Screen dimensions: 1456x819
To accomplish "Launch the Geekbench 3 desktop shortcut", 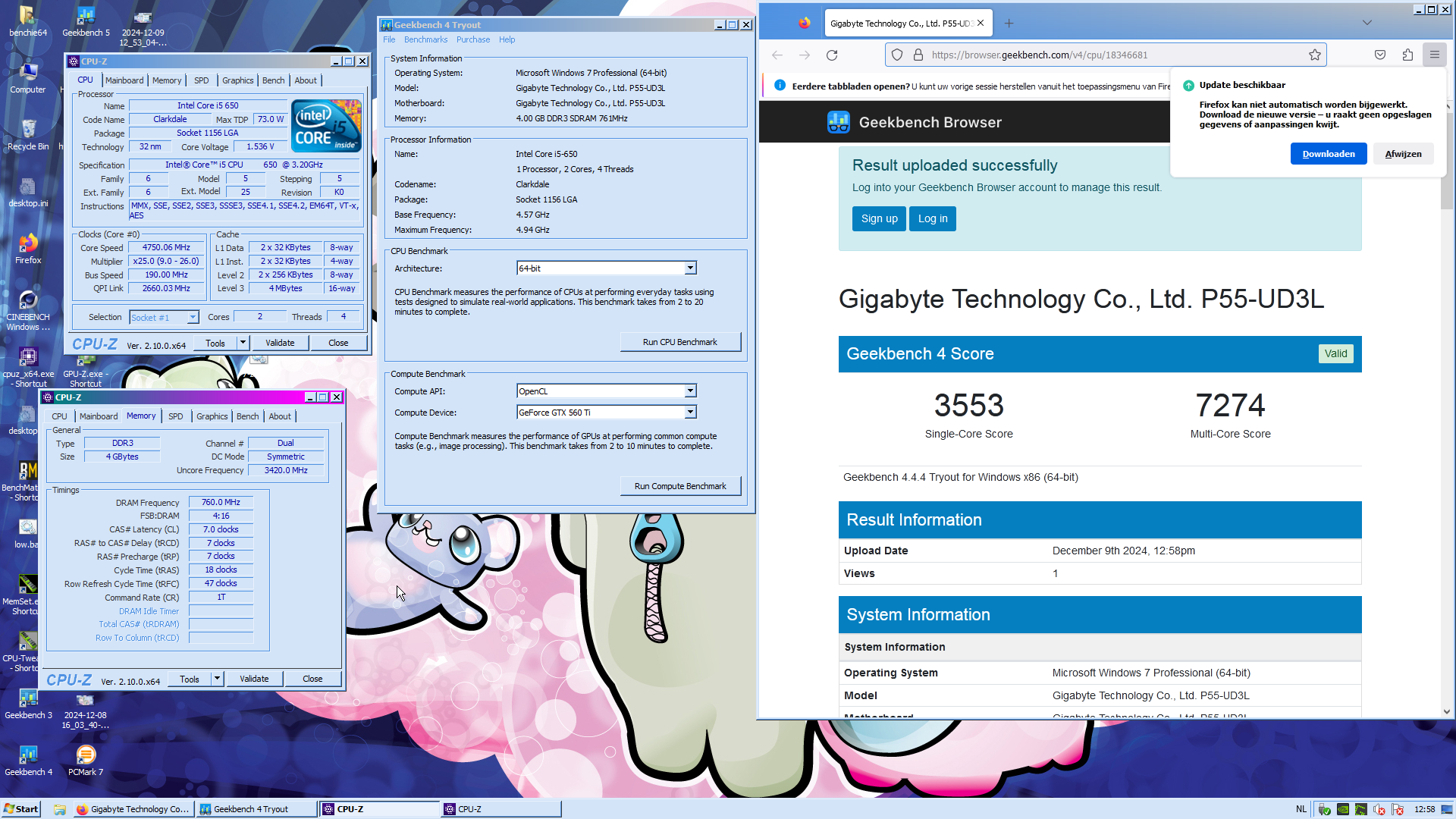I will point(27,704).
